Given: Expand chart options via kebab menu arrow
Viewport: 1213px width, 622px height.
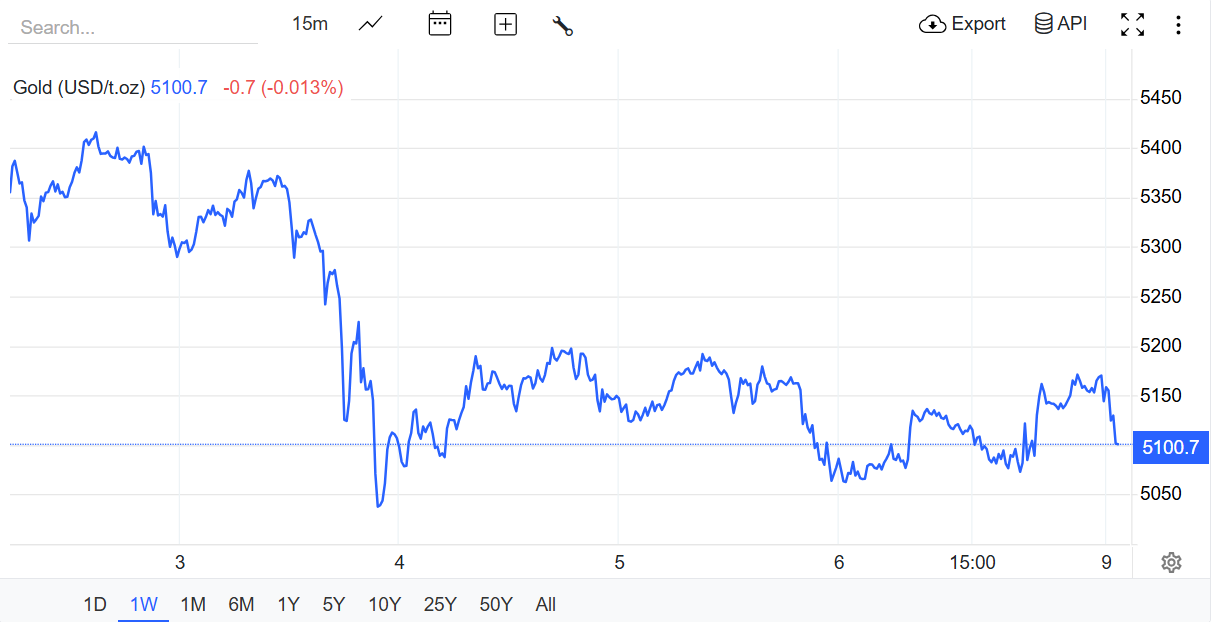Looking at the screenshot, I should pos(1179,24).
